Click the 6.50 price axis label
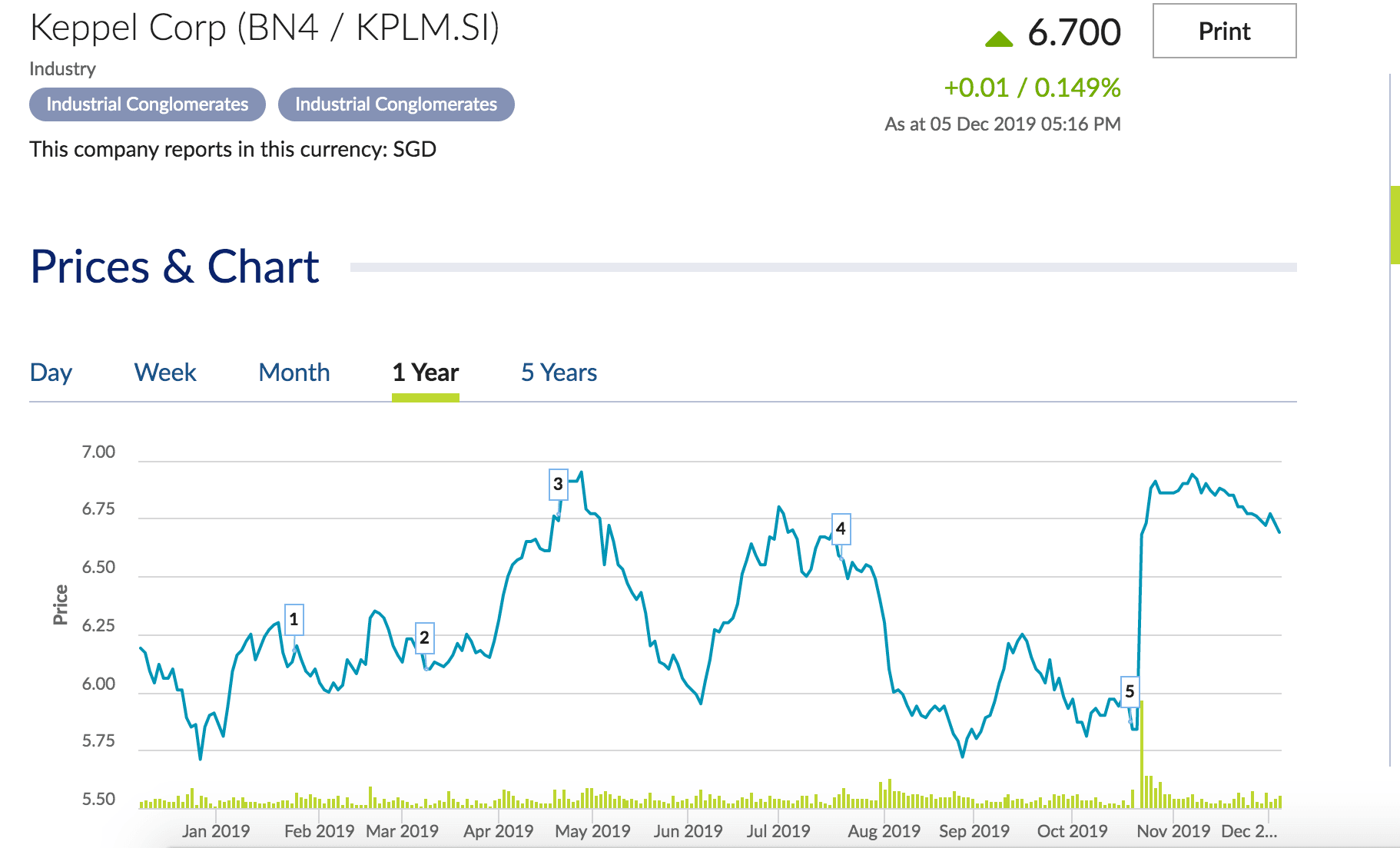The image size is (1400, 848). (98, 568)
